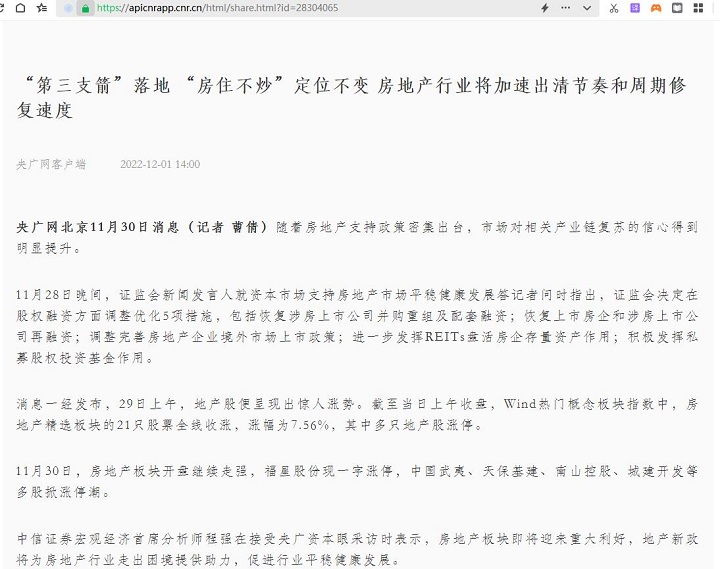Image resolution: width=720 pixels, height=569 pixels.
Task: Click the green padlock security icon
Action: click(86, 8)
